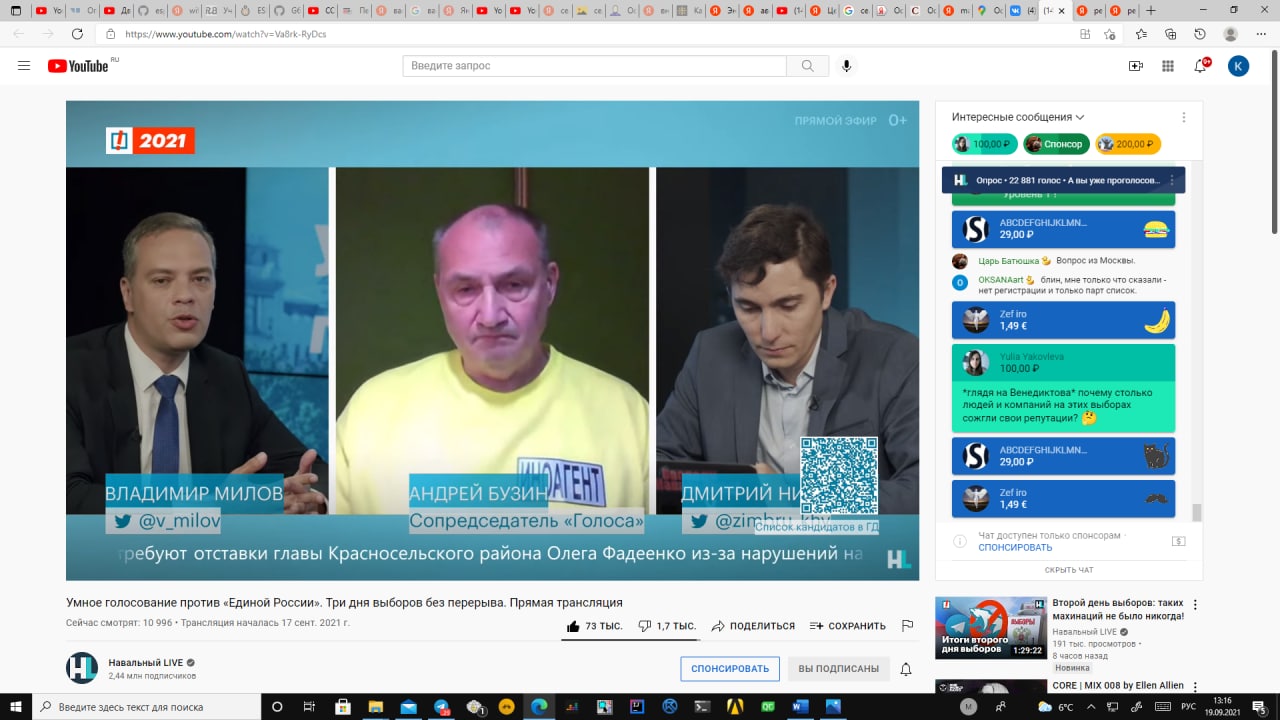The height and width of the screenshot is (720, 1280).
Task: Switch input language РУС in tray
Action: pyautogui.click(x=1189, y=706)
